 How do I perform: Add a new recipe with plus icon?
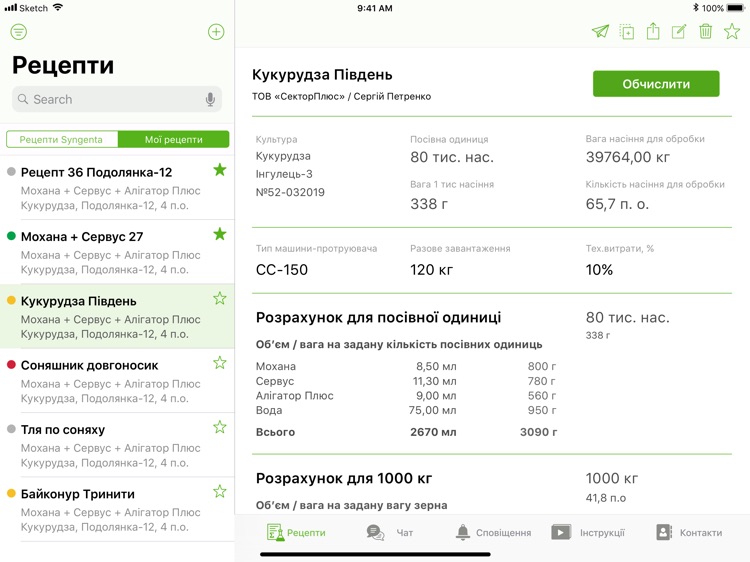(x=216, y=32)
